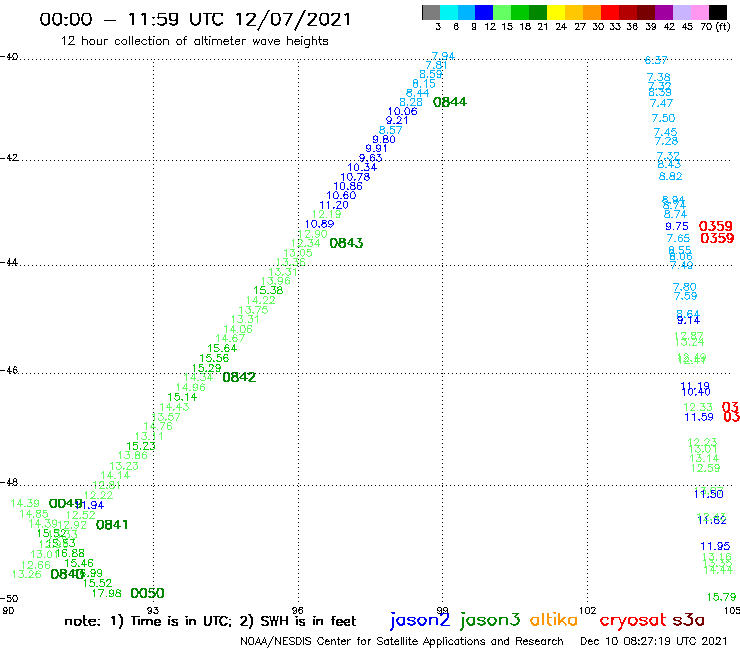Click the jason2 satellite legend label
740x650 pixels.
pos(420,621)
